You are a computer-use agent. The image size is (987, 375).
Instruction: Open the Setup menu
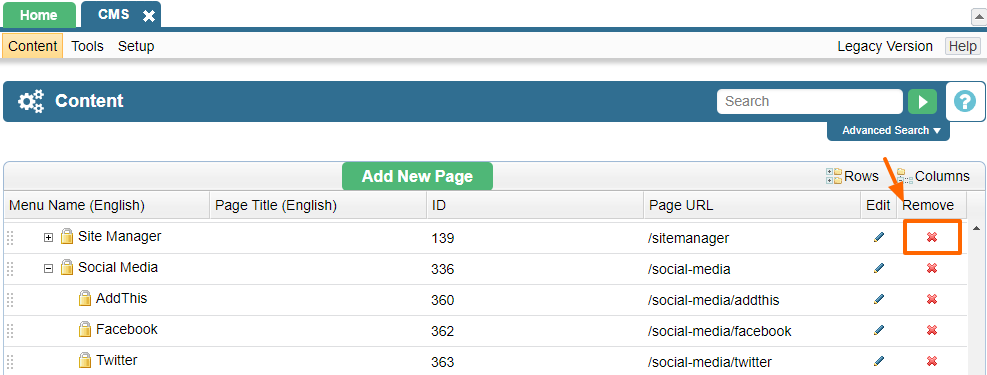pyautogui.click(x=136, y=46)
